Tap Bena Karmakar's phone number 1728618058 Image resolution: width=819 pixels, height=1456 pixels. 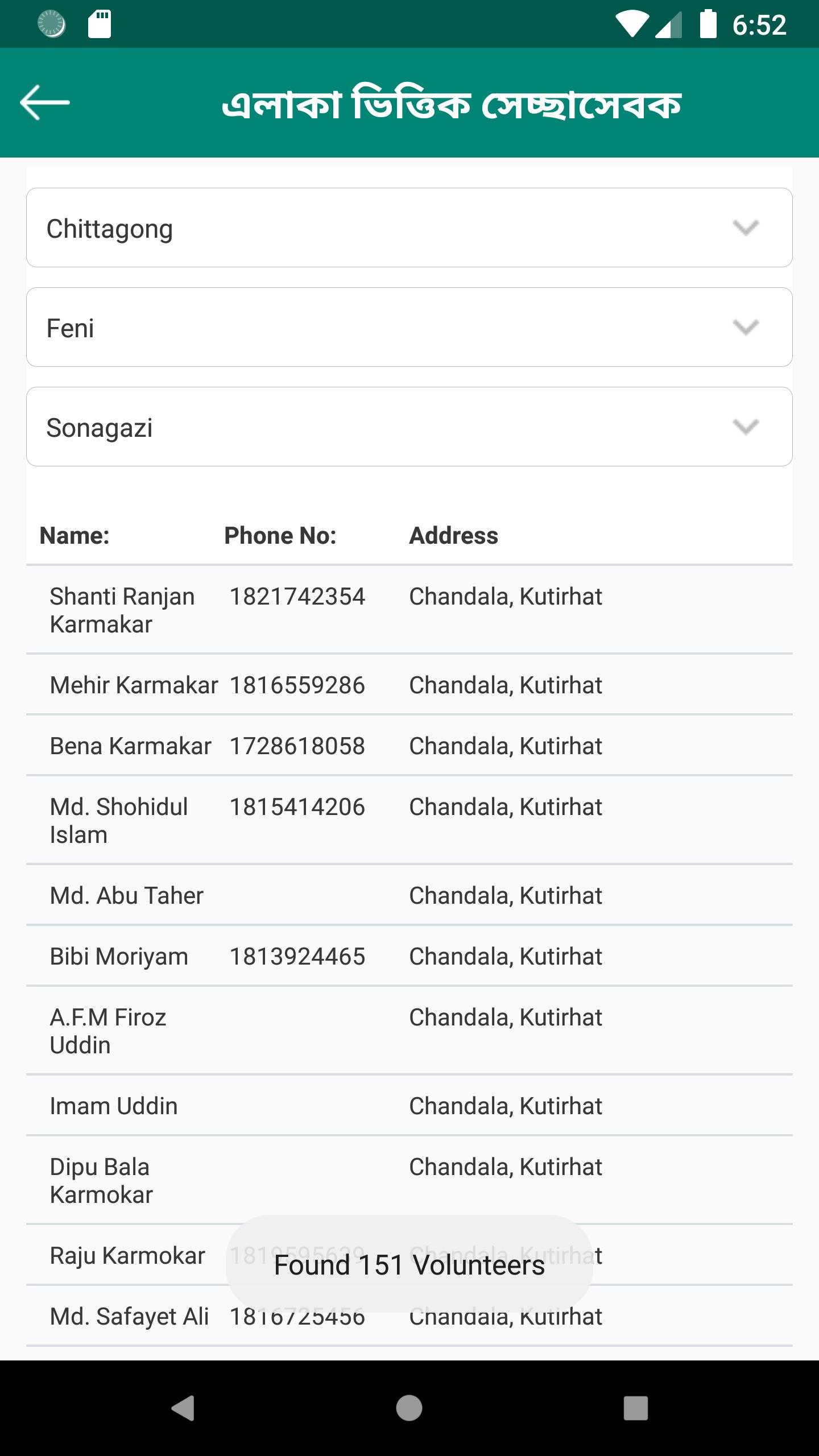(297, 746)
